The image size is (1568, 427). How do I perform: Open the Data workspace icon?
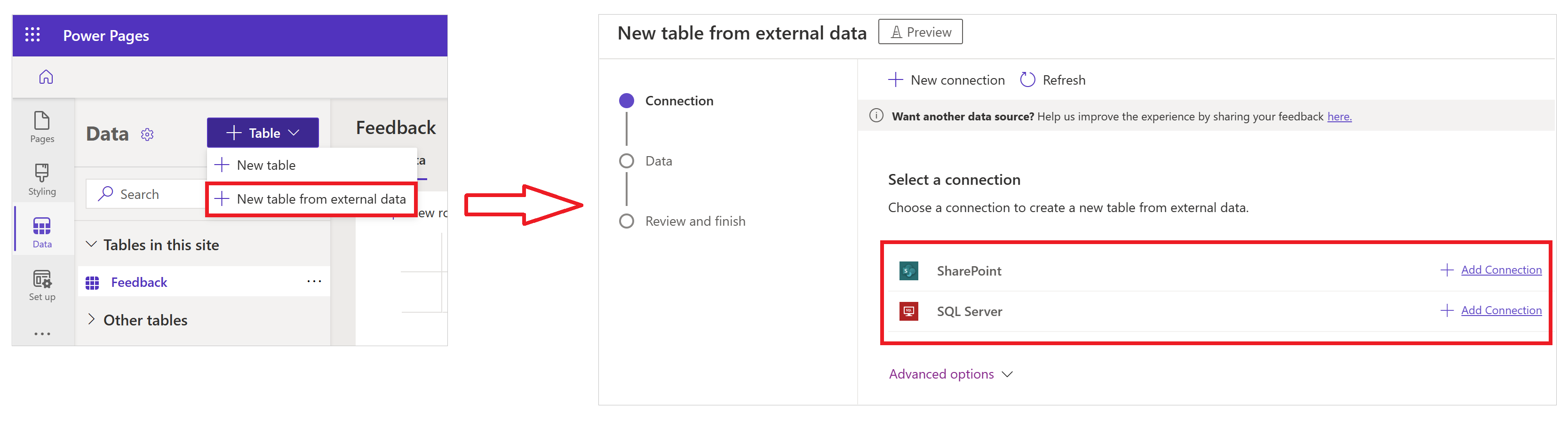[x=41, y=230]
